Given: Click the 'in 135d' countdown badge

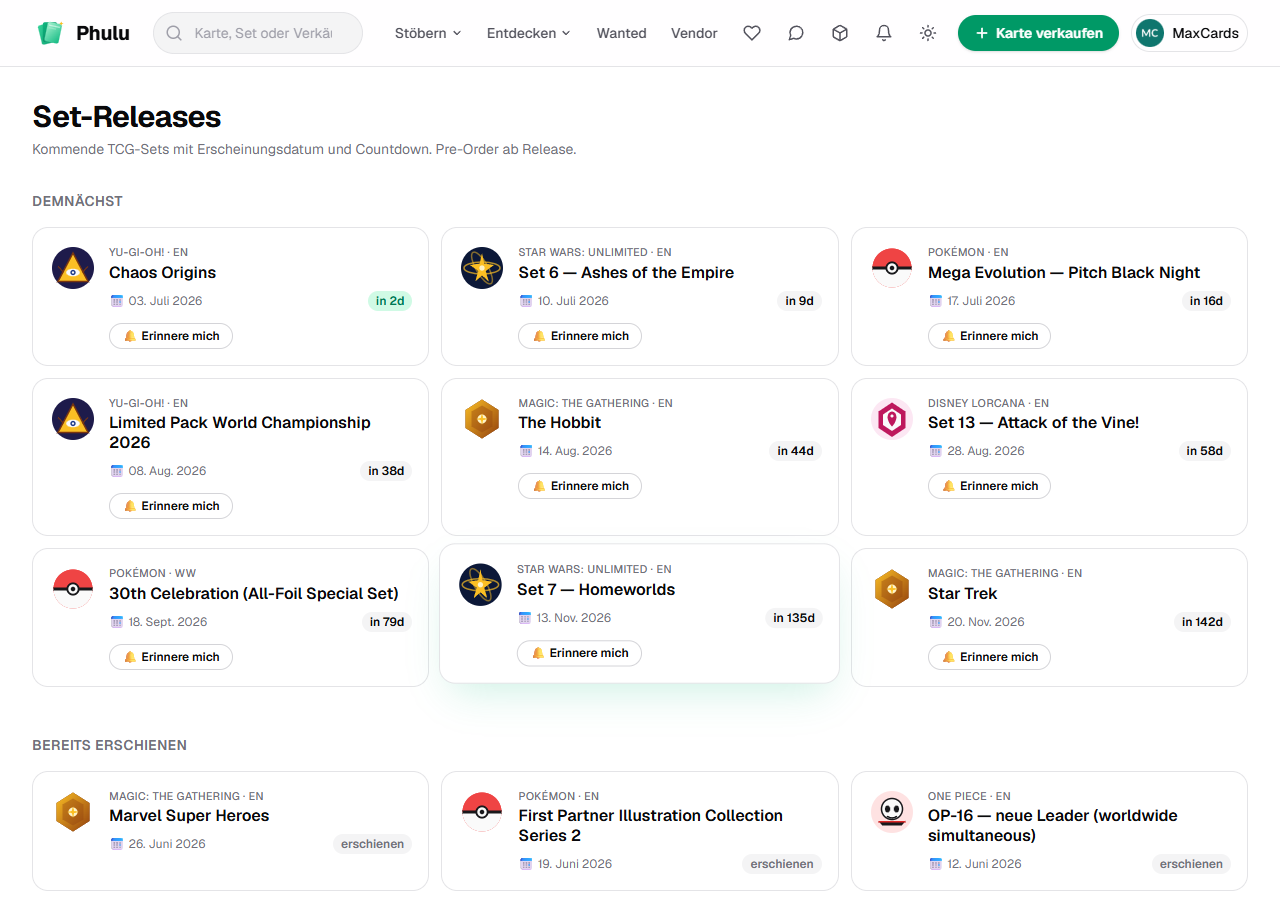Looking at the screenshot, I should (x=794, y=618).
